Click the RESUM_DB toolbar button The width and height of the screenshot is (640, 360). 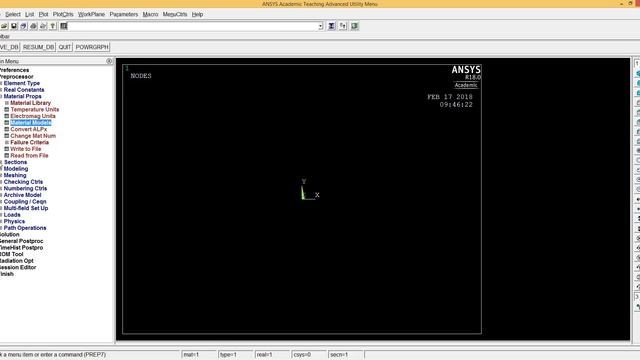pos(38,47)
